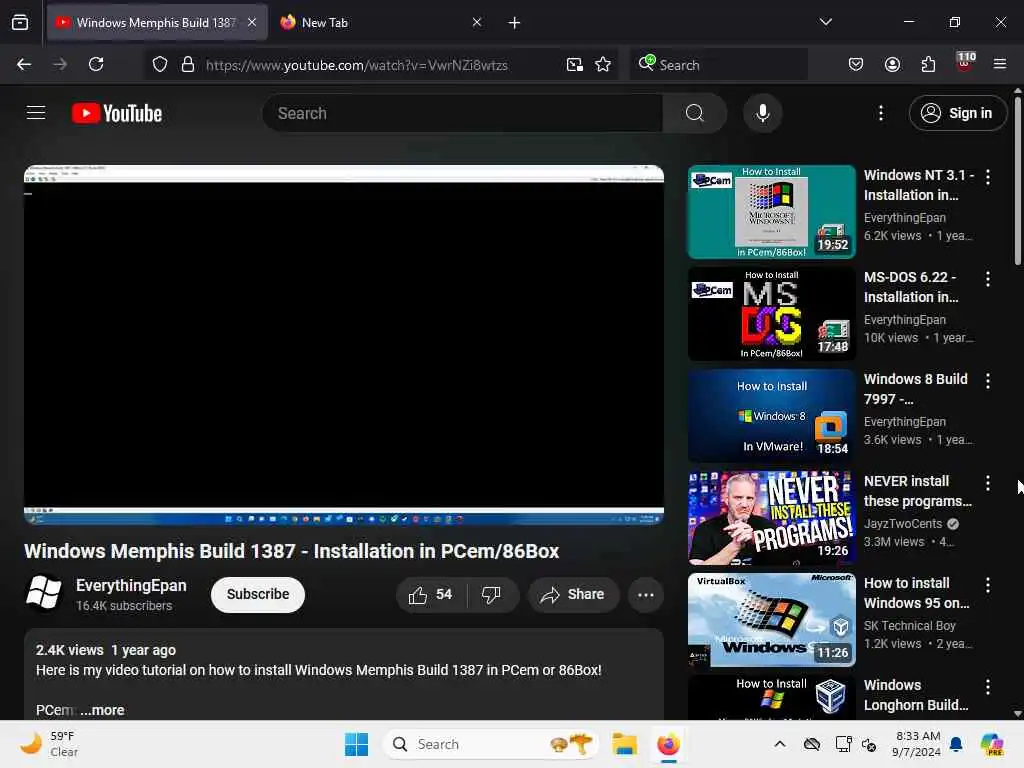Open the EverythingEpan channel name link
The height and width of the screenshot is (768, 1024).
(x=131, y=585)
